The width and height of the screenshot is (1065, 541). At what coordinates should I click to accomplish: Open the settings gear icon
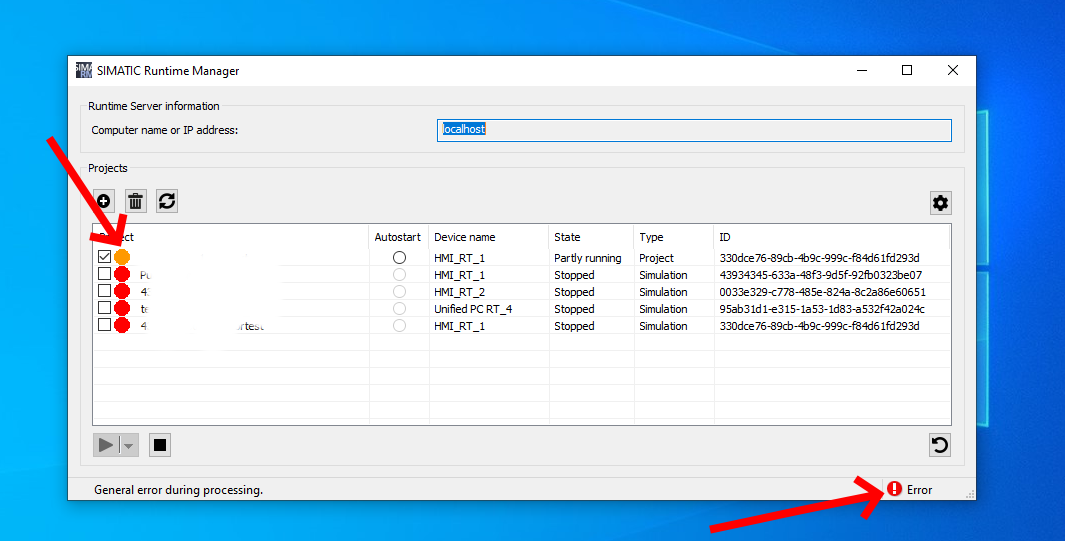point(940,203)
